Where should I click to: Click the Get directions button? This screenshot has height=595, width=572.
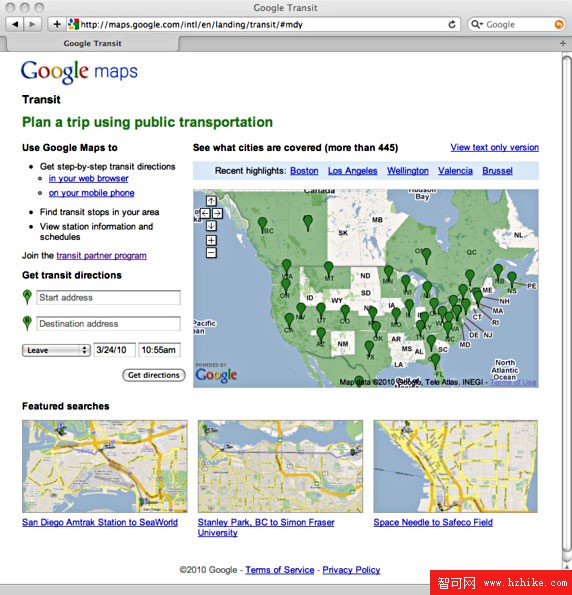tap(154, 375)
